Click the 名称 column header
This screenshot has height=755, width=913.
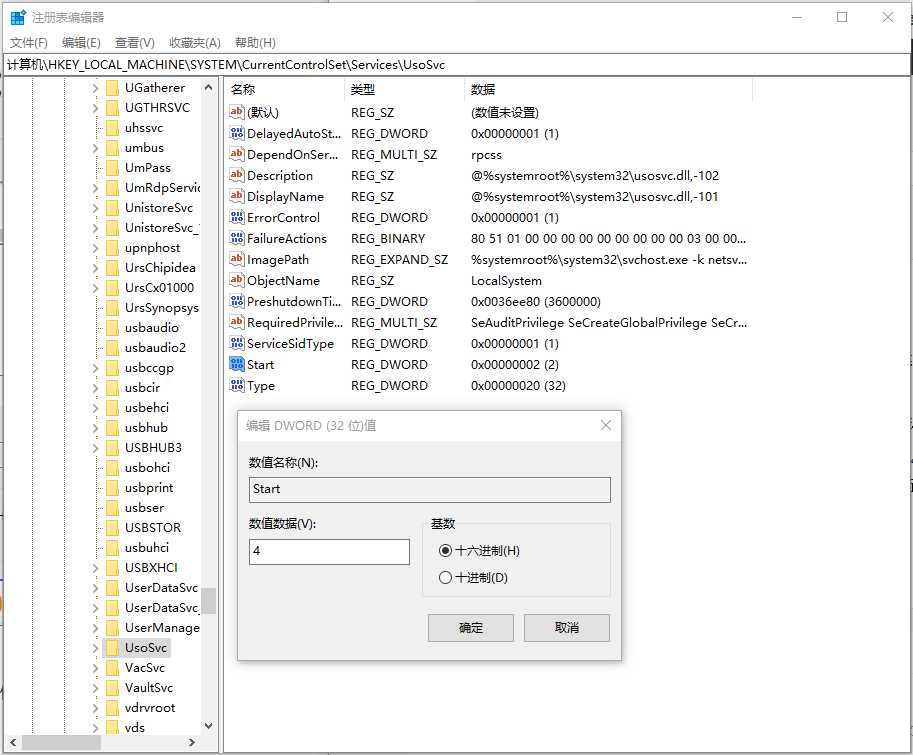click(285, 90)
